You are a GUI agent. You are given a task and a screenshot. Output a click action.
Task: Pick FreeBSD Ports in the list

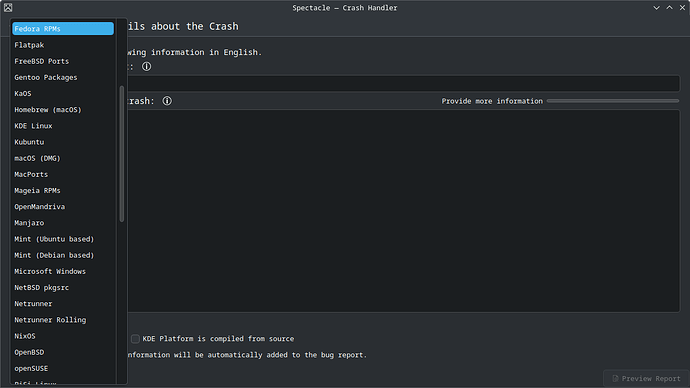coord(63,61)
